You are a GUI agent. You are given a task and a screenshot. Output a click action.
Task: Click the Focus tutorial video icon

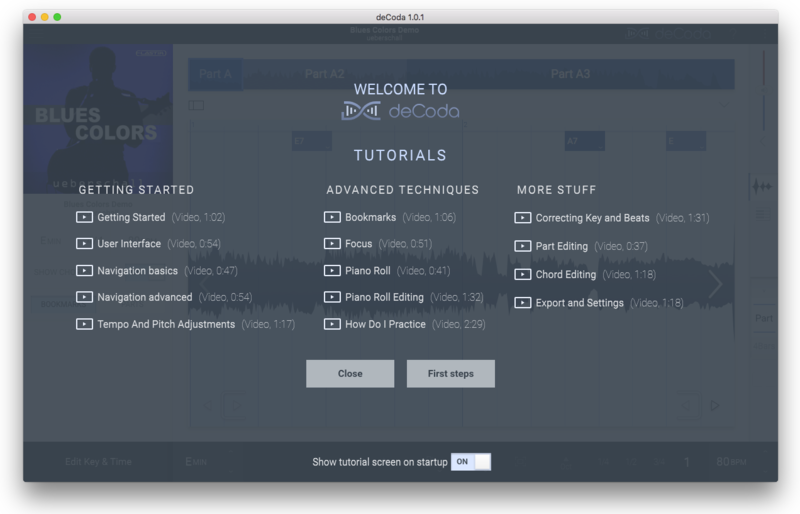pyautogui.click(x=332, y=244)
